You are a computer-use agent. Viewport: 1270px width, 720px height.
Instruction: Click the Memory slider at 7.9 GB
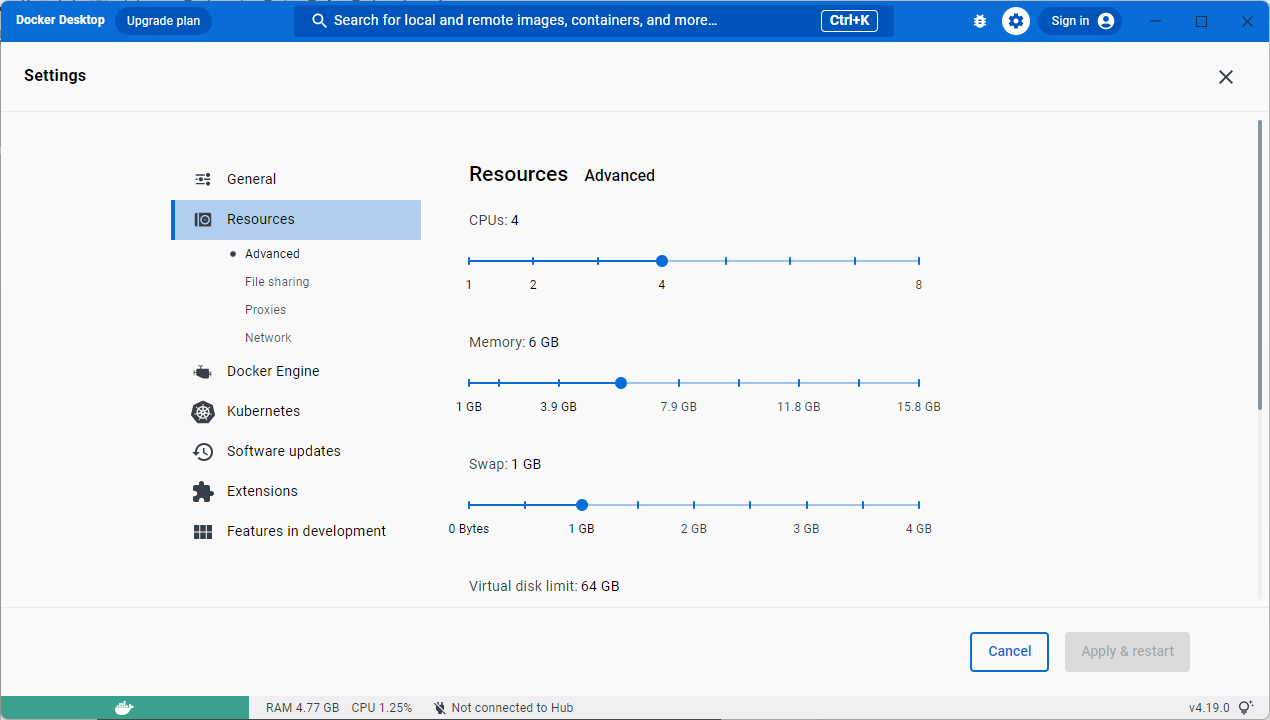click(x=679, y=383)
